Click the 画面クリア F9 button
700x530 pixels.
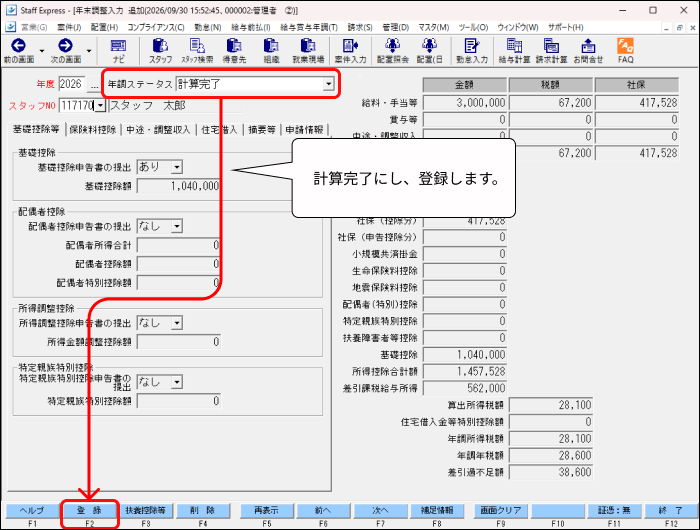click(500, 510)
